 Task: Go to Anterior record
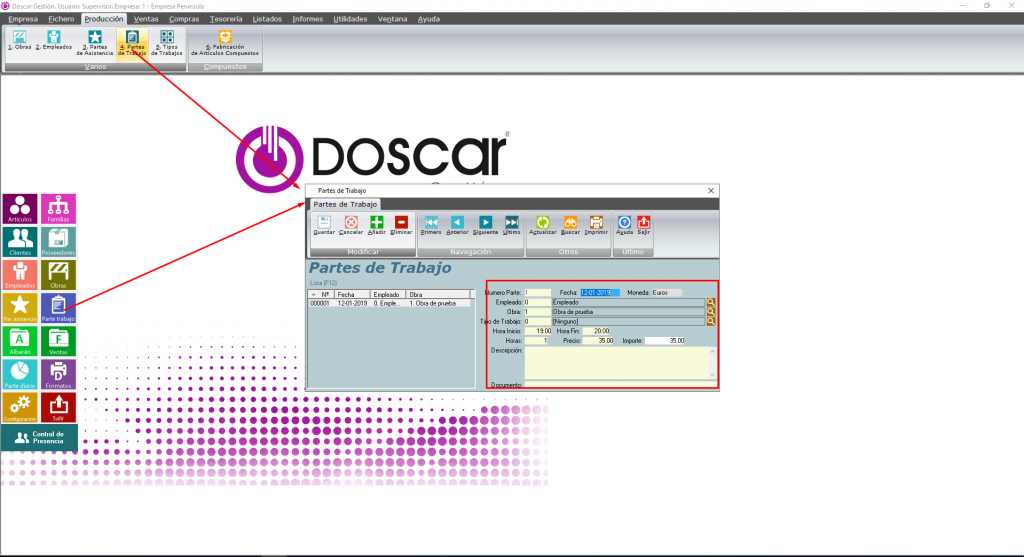[457, 225]
